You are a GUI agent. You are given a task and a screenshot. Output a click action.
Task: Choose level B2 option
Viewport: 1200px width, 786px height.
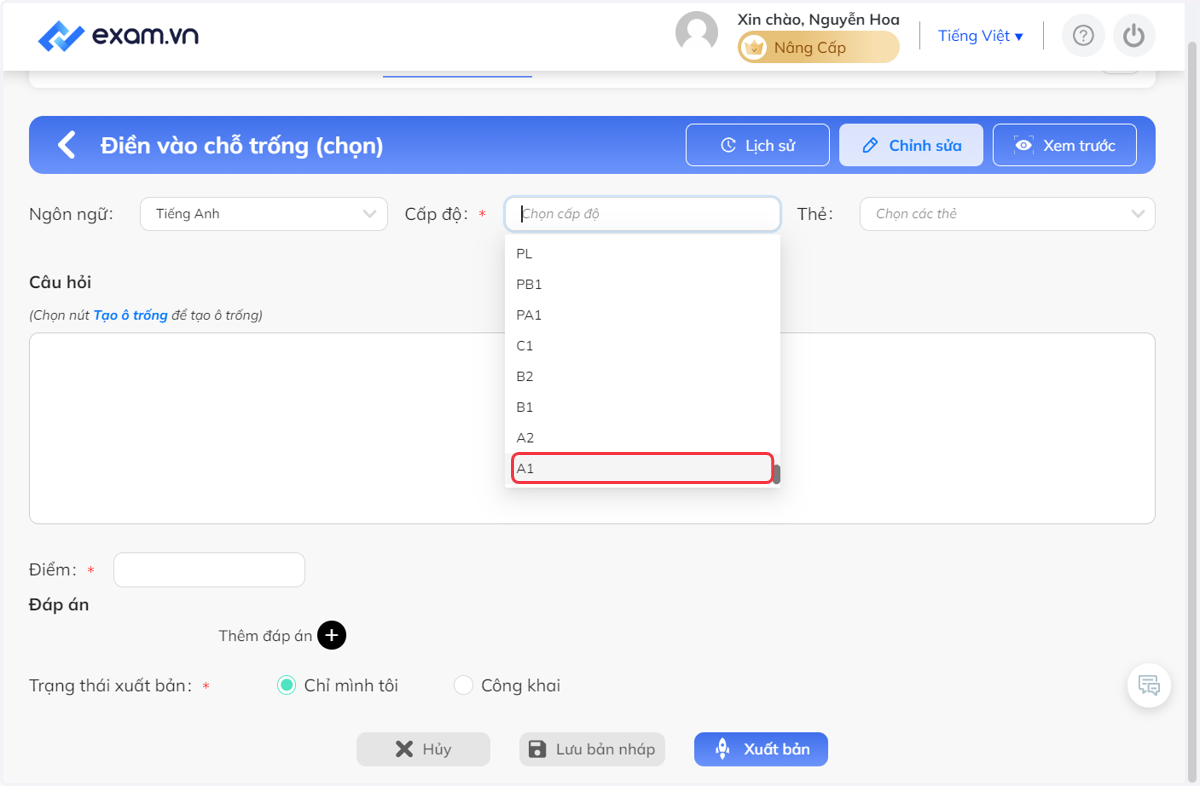(x=640, y=377)
